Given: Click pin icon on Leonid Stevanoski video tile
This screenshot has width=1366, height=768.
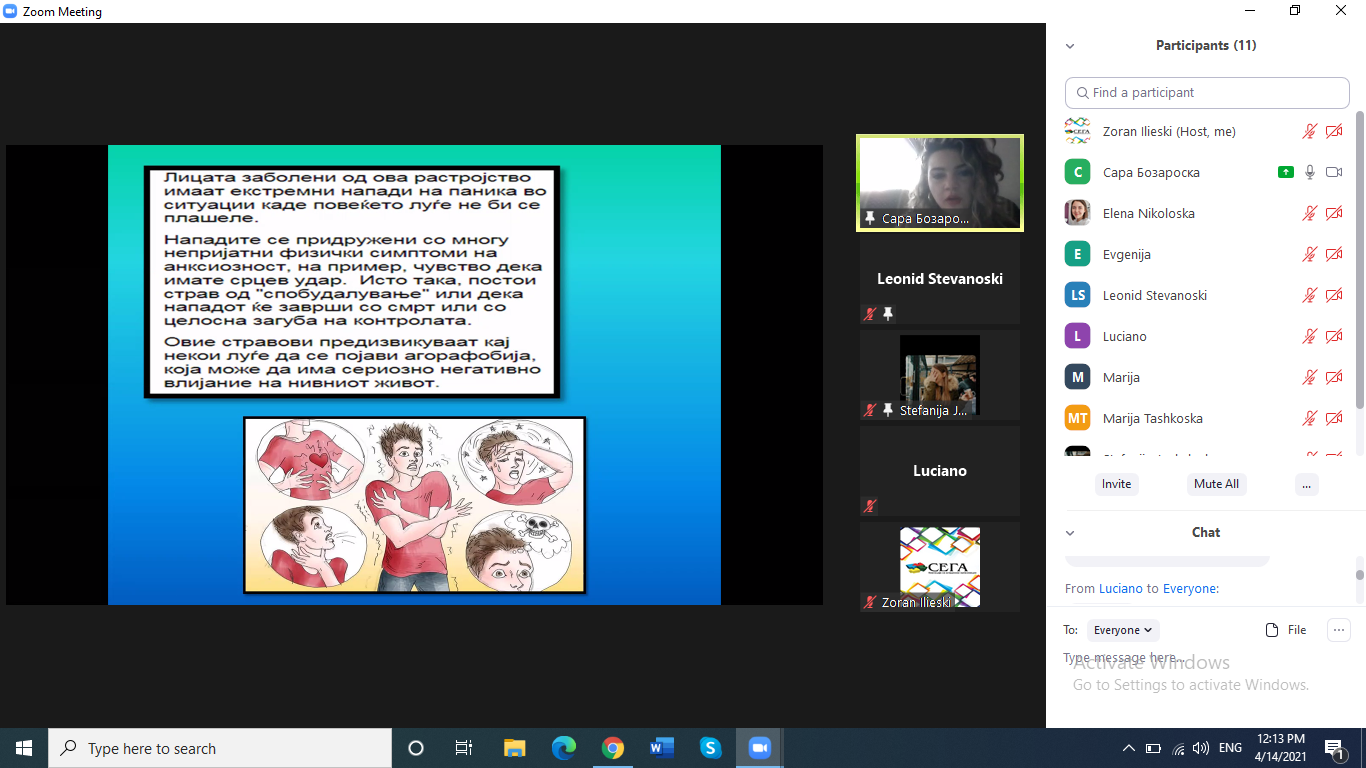Looking at the screenshot, I should [887, 314].
